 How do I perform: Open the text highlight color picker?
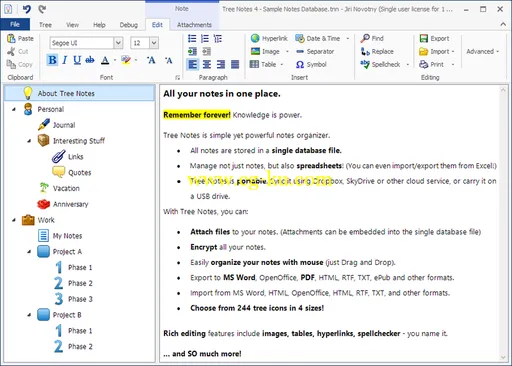click(136, 60)
